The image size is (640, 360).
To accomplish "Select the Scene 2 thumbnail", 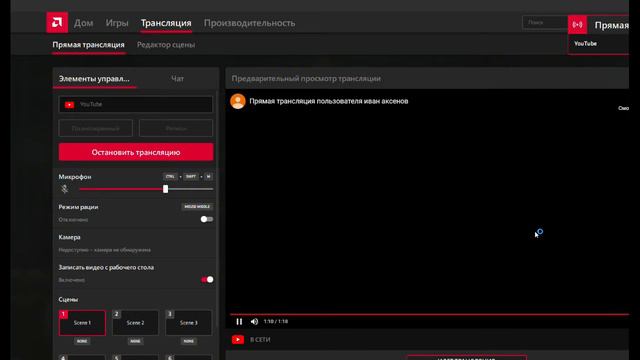I will 136,323.
